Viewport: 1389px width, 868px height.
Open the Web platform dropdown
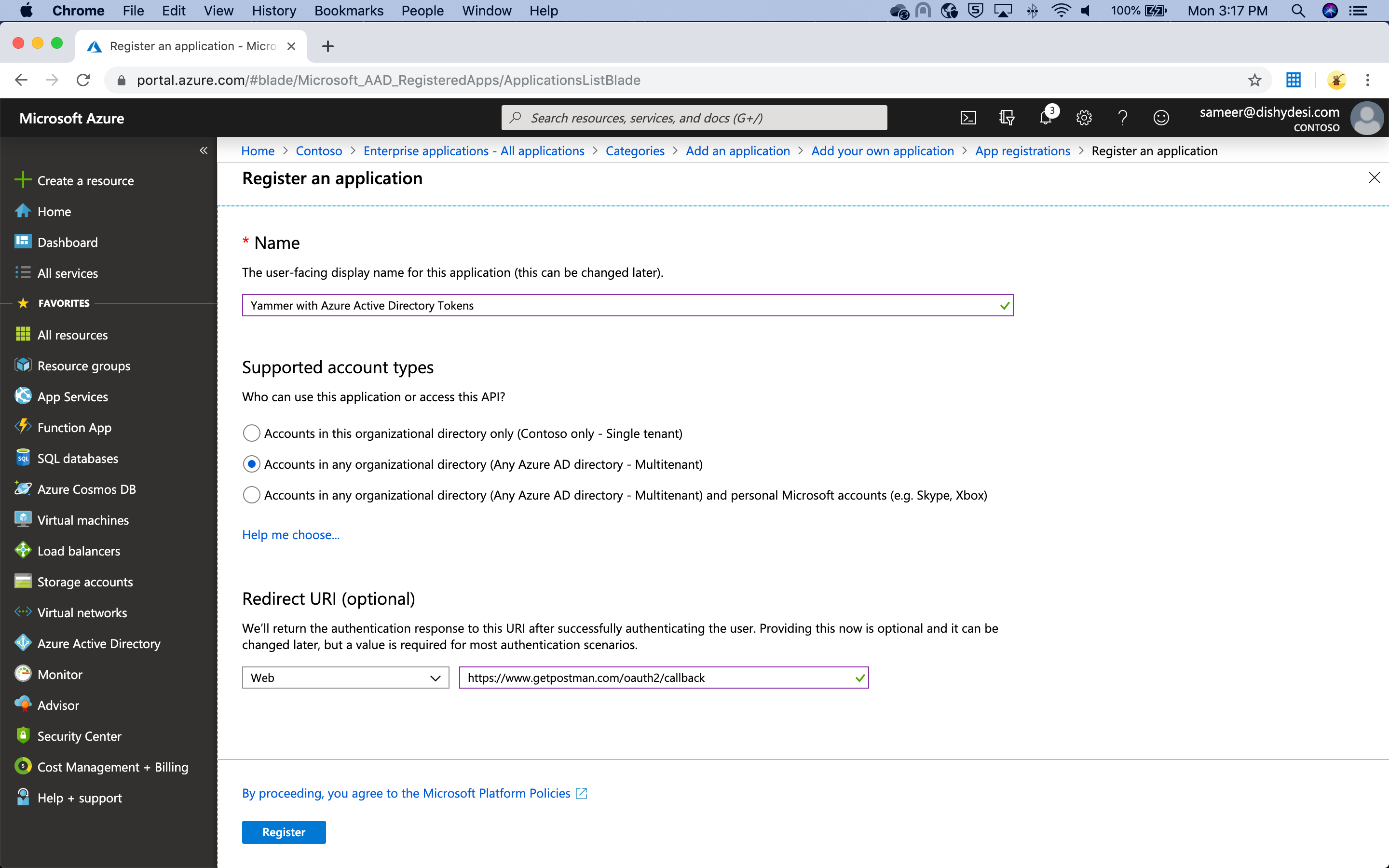pos(344,678)
